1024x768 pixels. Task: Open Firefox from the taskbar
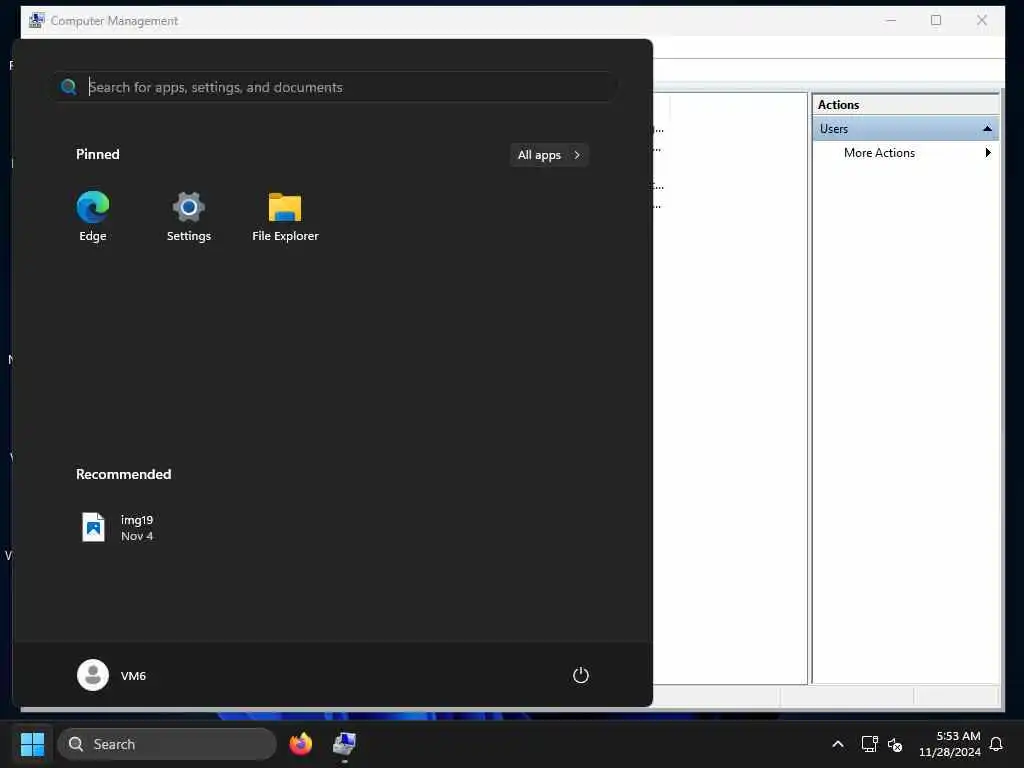301,744
